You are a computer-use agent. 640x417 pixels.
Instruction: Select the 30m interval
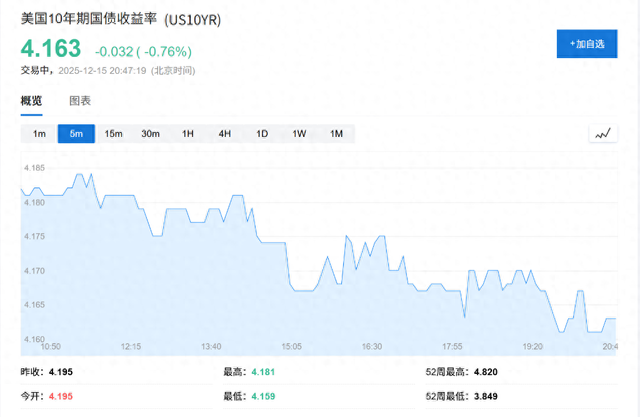point(151,134)
